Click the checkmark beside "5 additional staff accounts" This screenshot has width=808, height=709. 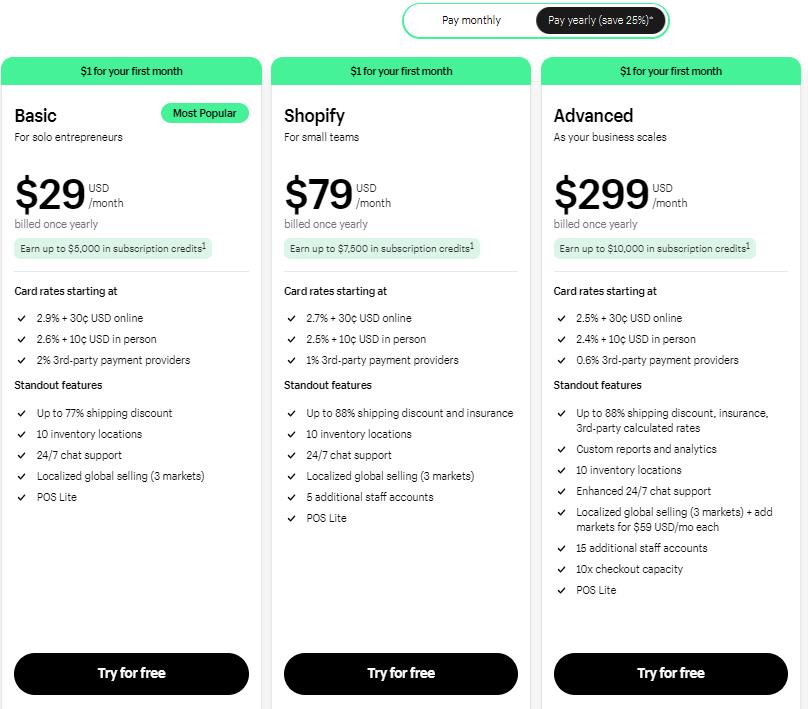click(292, 497)
